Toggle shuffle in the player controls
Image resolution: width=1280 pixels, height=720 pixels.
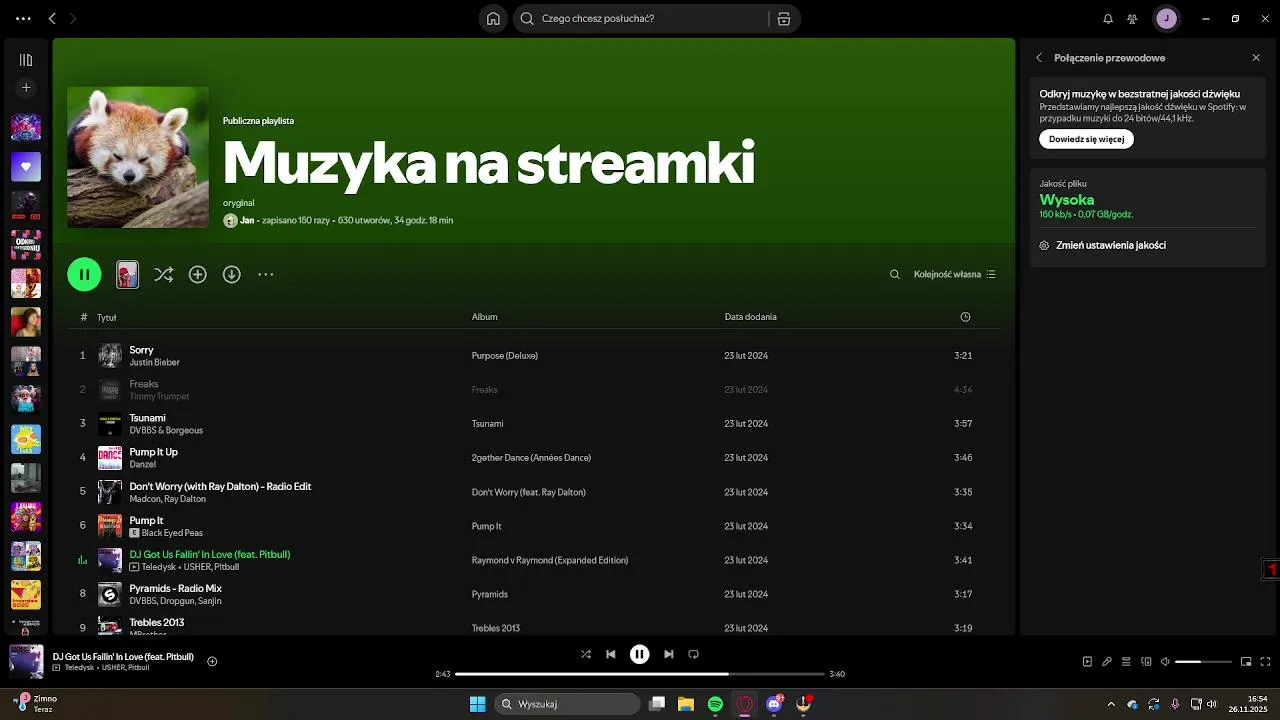click(586, 654)
